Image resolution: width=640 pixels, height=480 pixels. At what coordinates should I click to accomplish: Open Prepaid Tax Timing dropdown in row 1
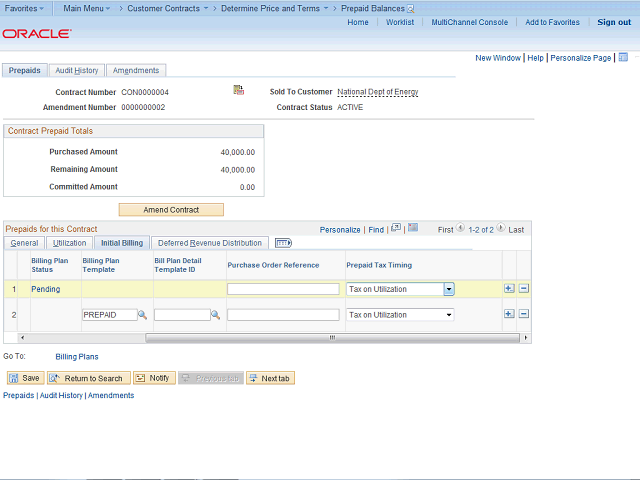click(449, 289)
